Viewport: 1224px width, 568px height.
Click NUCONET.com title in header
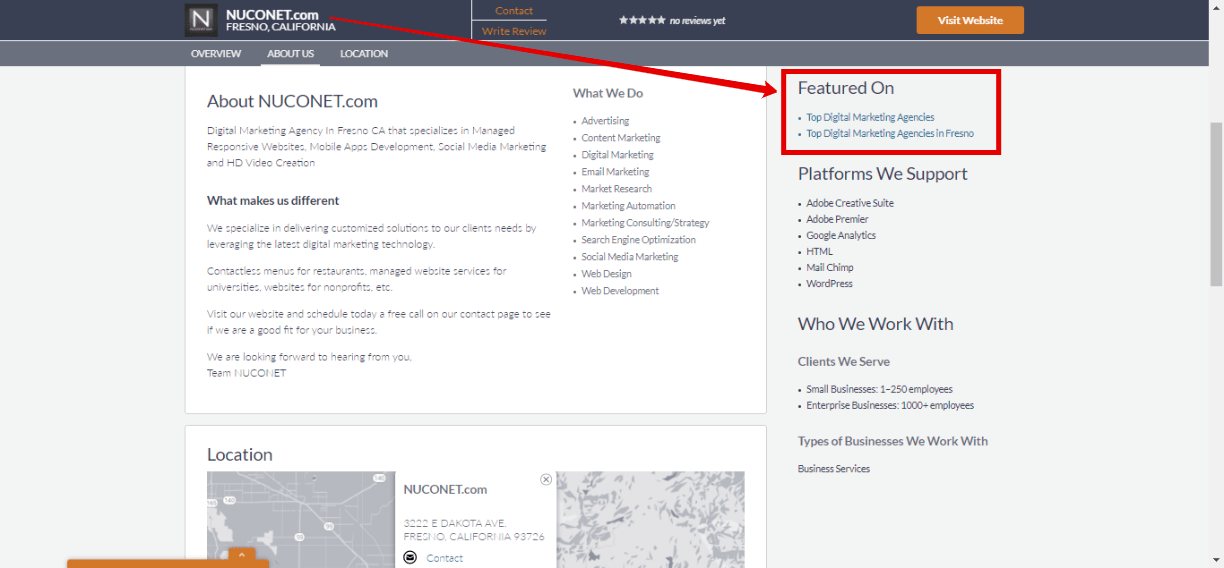point(273,14)
